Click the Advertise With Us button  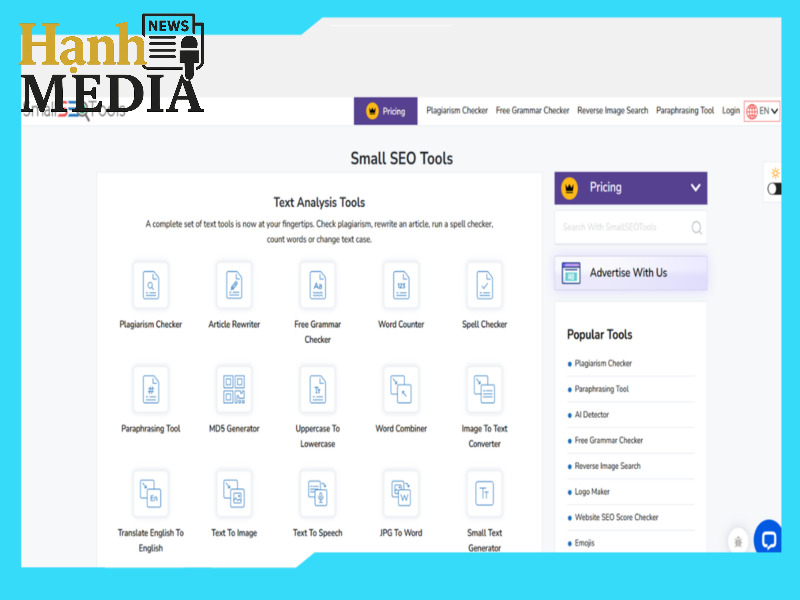tap(631, 273)
